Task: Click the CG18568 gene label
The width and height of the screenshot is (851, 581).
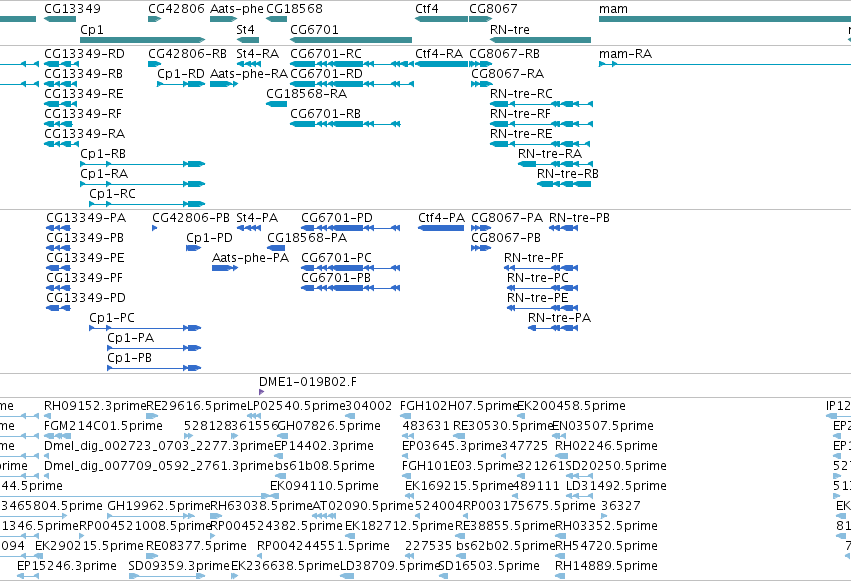Action: (x=294, y=9)
